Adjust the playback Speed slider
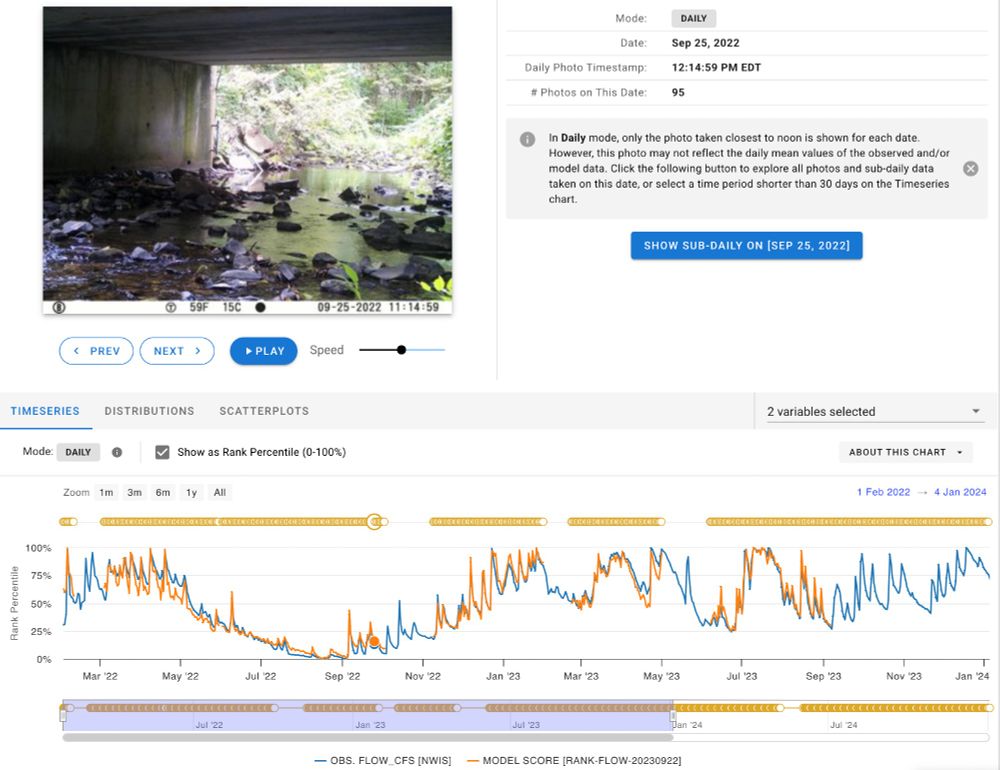The width and height of the screenshot is (1000, 770). point(401,350)
